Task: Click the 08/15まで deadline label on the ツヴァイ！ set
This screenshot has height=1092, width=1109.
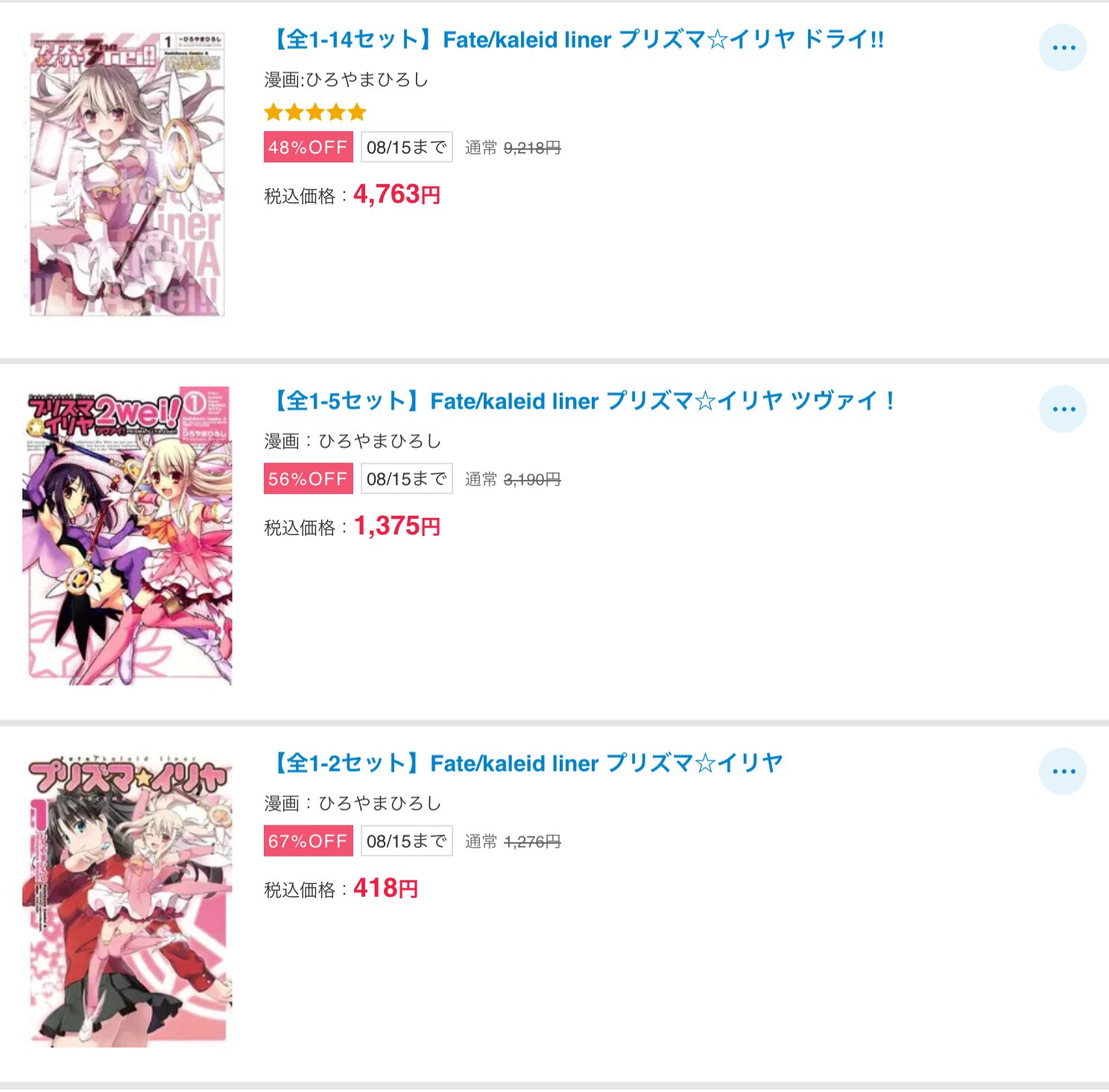Action: pos(407,479)
